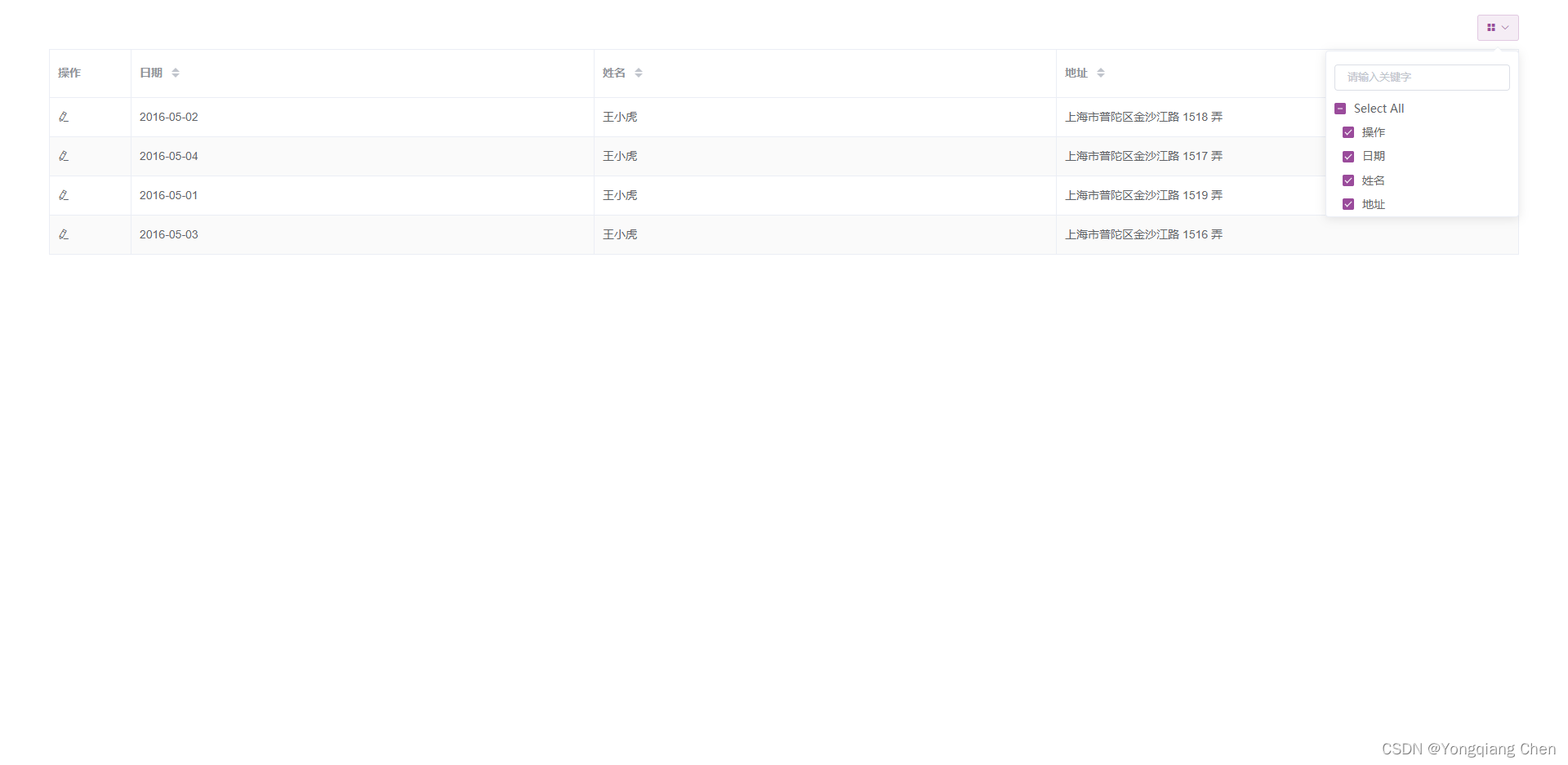
Task: Click 王小虎 in the 2016-05-03 row
Action: pyautogui.click(x=620, y=234)
